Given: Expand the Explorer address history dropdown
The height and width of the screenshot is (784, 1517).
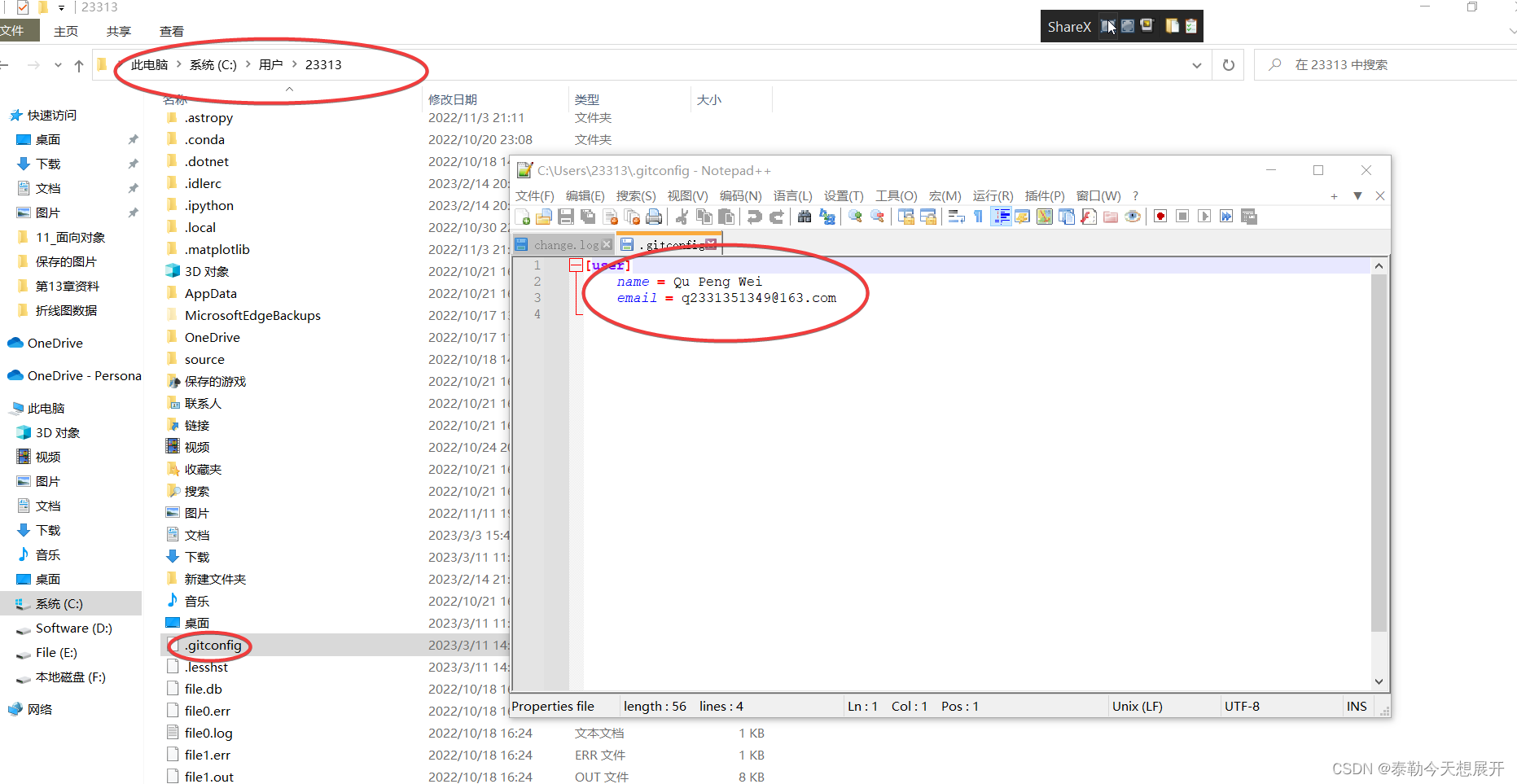Looking at the screenshot, I should [1196, 65].
